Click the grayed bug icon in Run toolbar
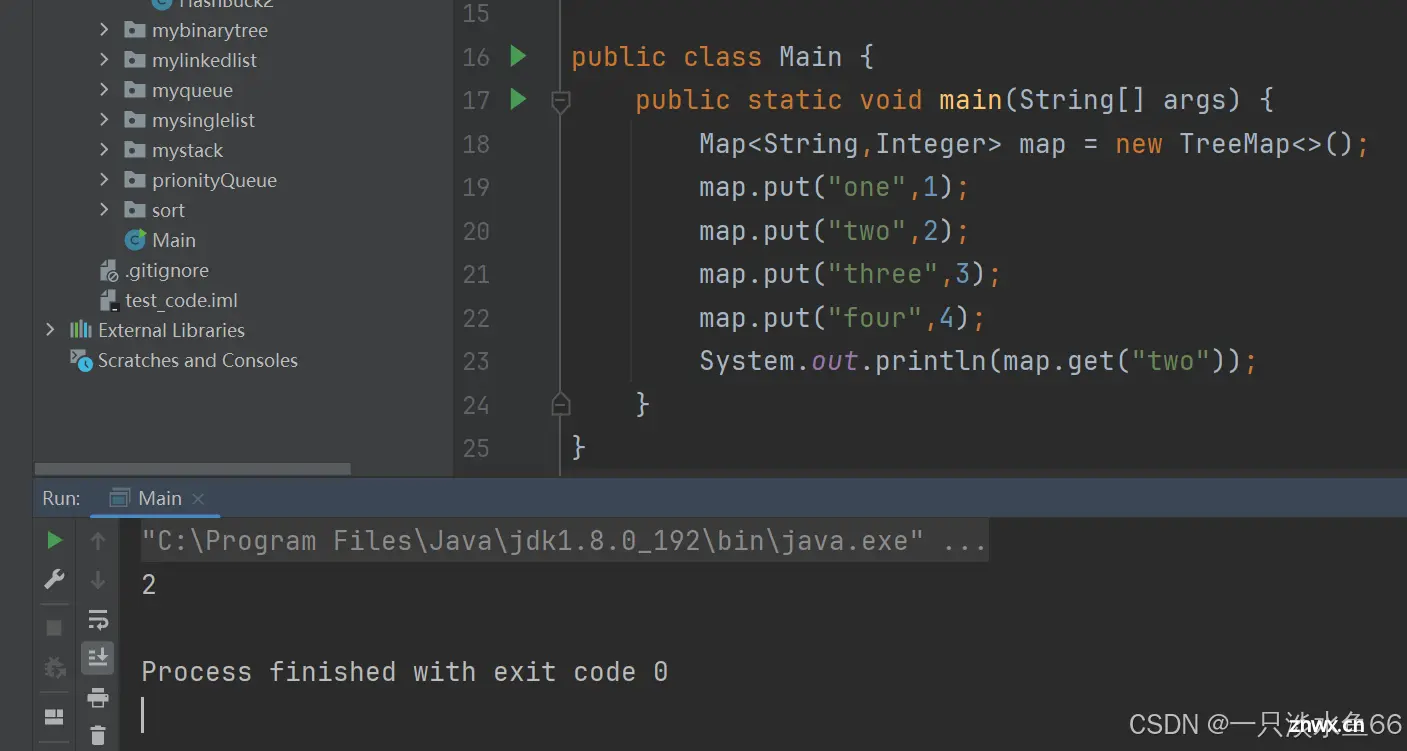 55,667
